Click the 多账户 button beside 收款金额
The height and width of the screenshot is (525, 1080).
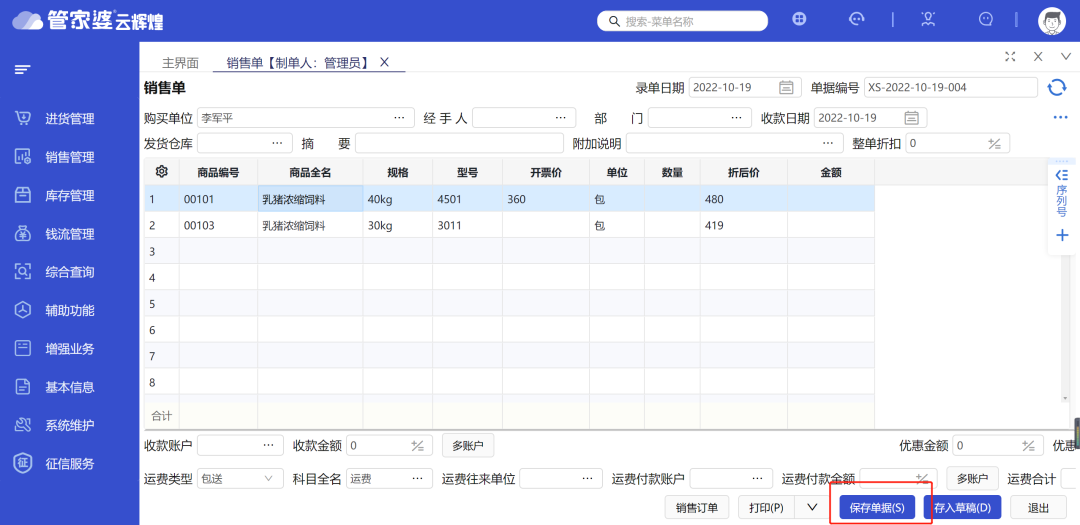click(x=467, y=446)
